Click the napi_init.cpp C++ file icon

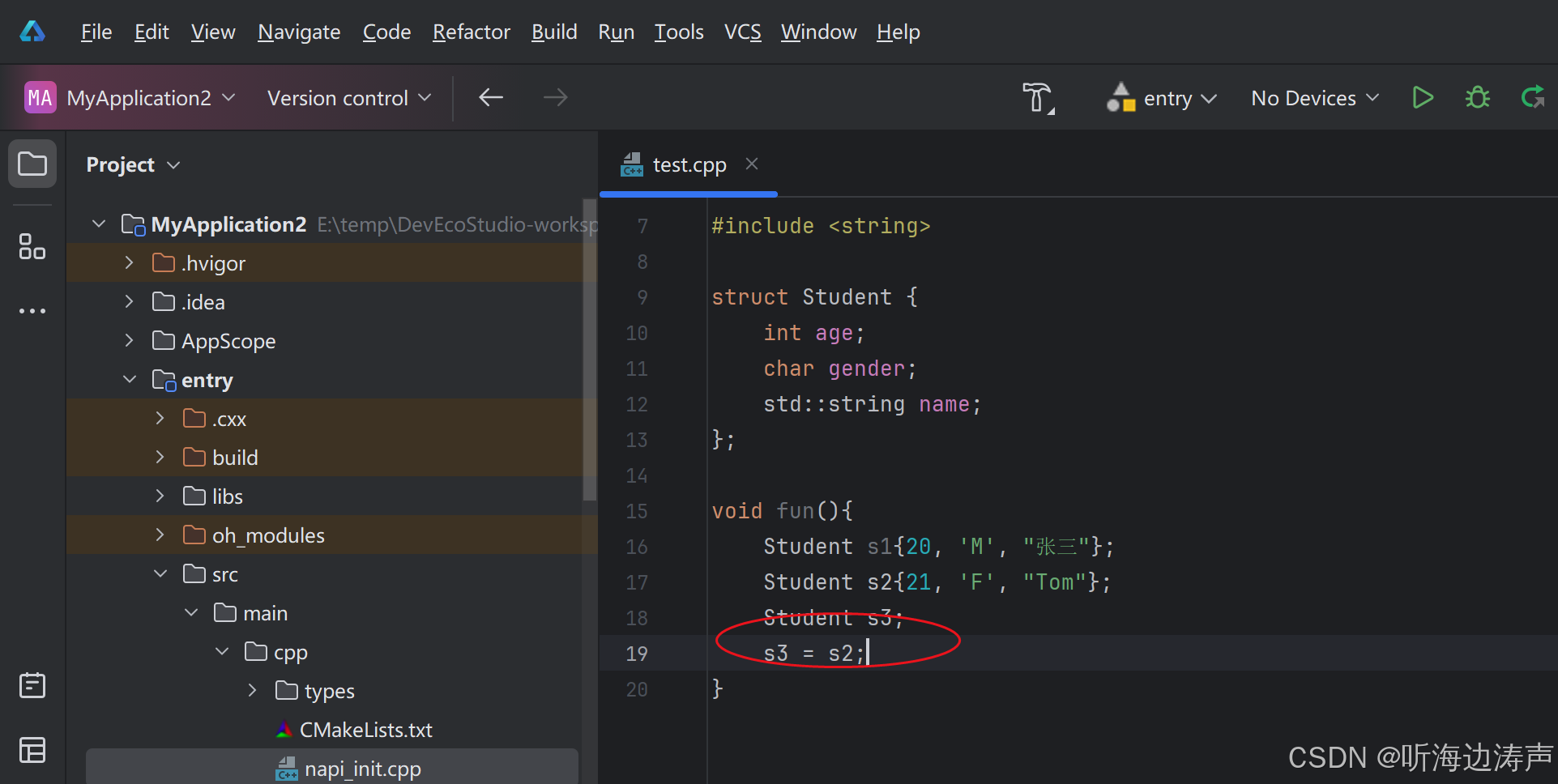click(x=287, y=769)
